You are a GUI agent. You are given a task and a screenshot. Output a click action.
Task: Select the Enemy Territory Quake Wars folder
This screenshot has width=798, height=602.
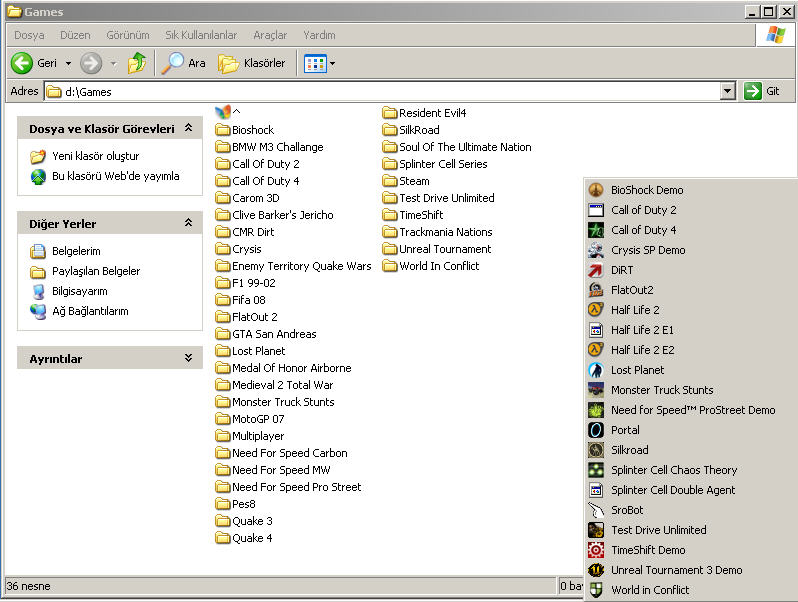[x=294, y=266]
